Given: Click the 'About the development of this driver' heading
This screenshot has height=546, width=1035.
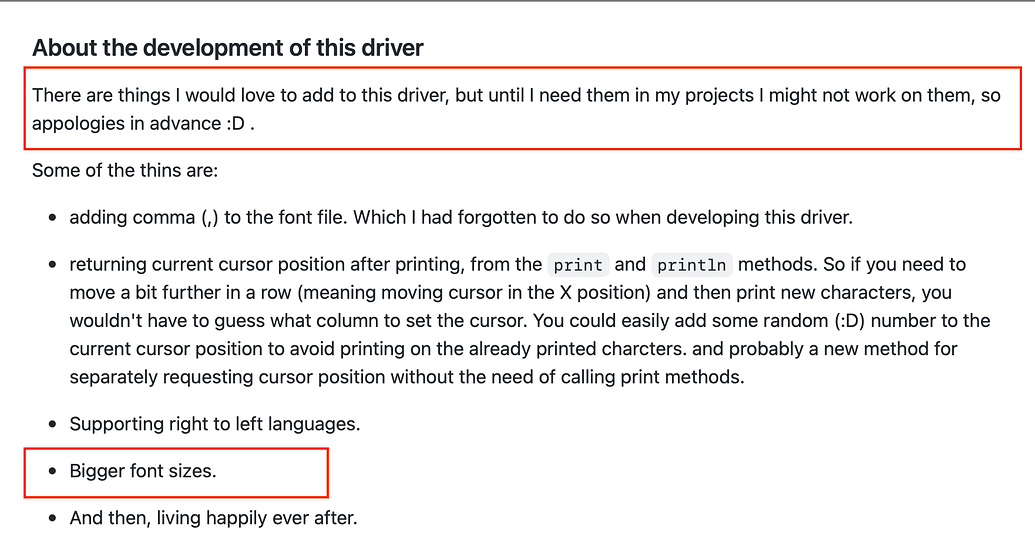Looking at the screenshot, I should tap(228, 48).
